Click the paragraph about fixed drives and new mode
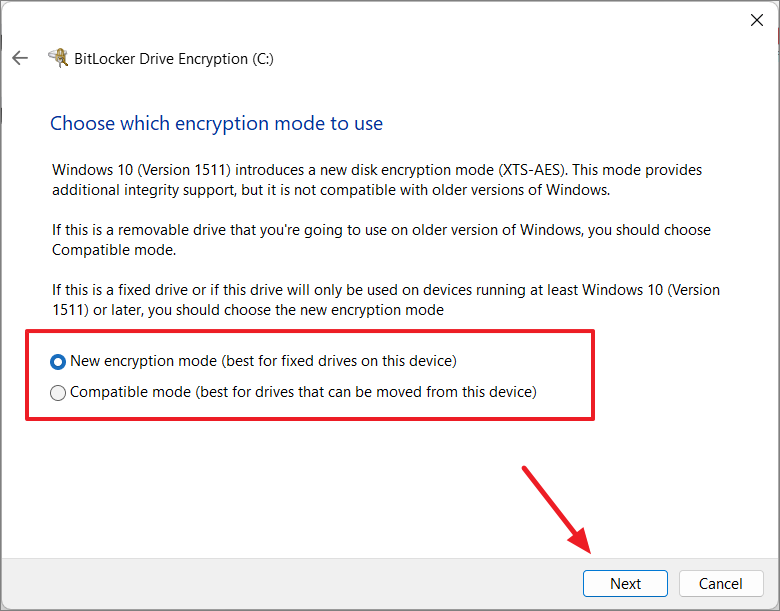This screenshot has height=611, width=780. (x=386, y=300)
